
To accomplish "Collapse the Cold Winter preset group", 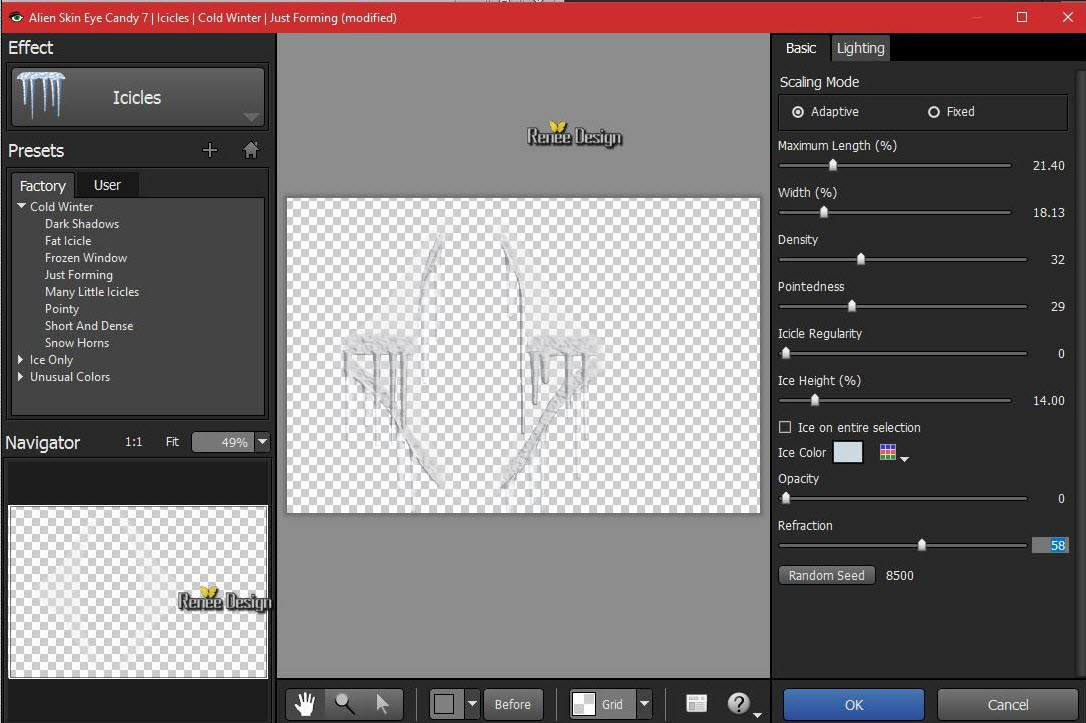I will pyautogui.click(x=21, y=206).
